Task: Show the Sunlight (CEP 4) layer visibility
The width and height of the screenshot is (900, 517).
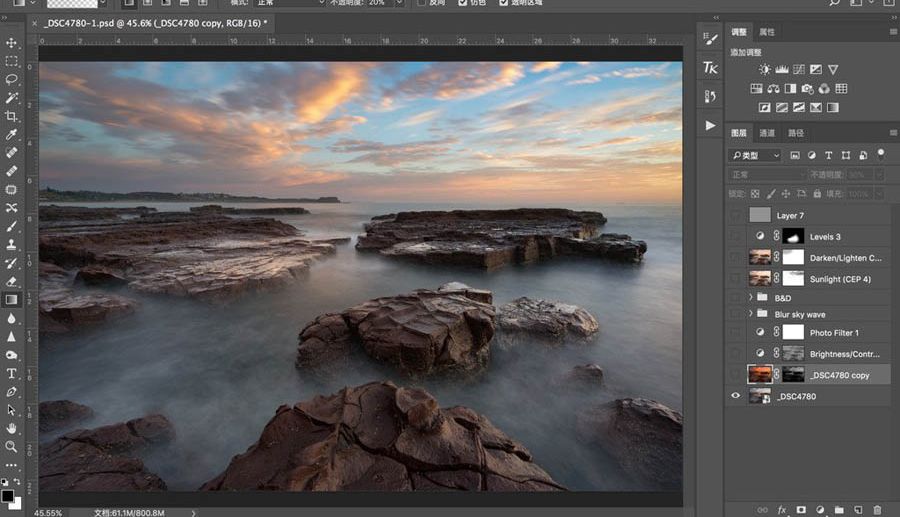Action: (x=735, y=279)
